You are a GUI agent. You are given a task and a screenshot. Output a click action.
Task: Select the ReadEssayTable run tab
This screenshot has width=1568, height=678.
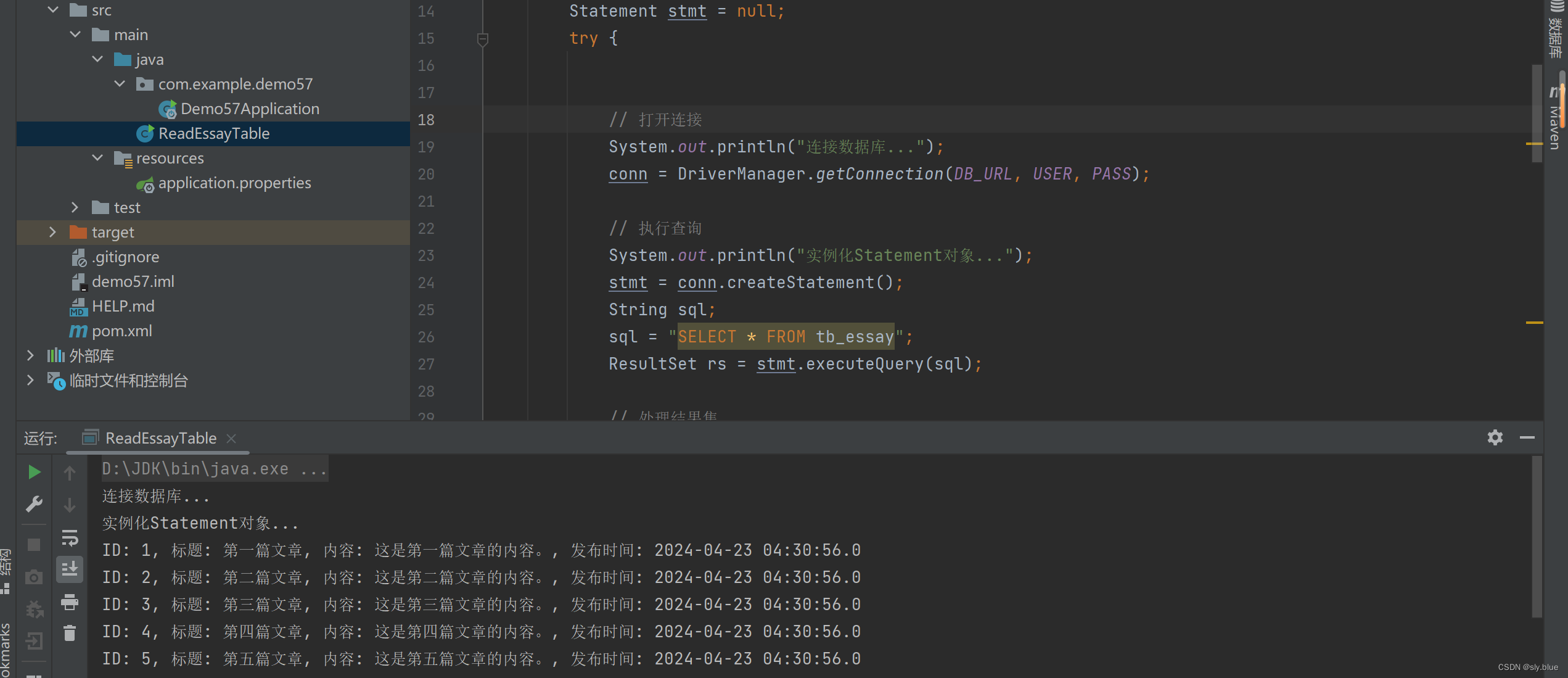click(160, 438)
